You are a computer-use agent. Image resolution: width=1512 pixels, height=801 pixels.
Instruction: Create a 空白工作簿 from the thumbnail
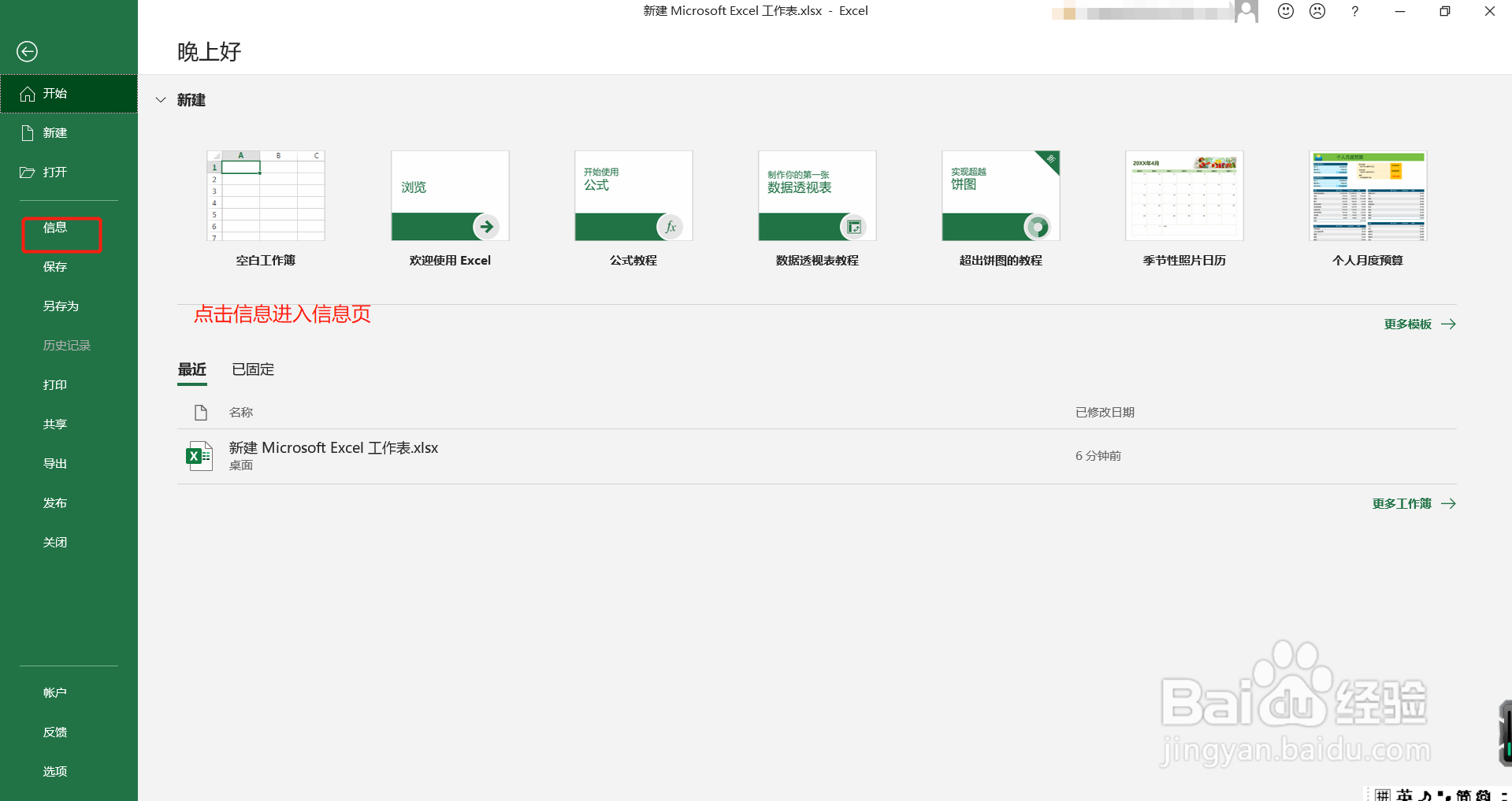(266, 196)
